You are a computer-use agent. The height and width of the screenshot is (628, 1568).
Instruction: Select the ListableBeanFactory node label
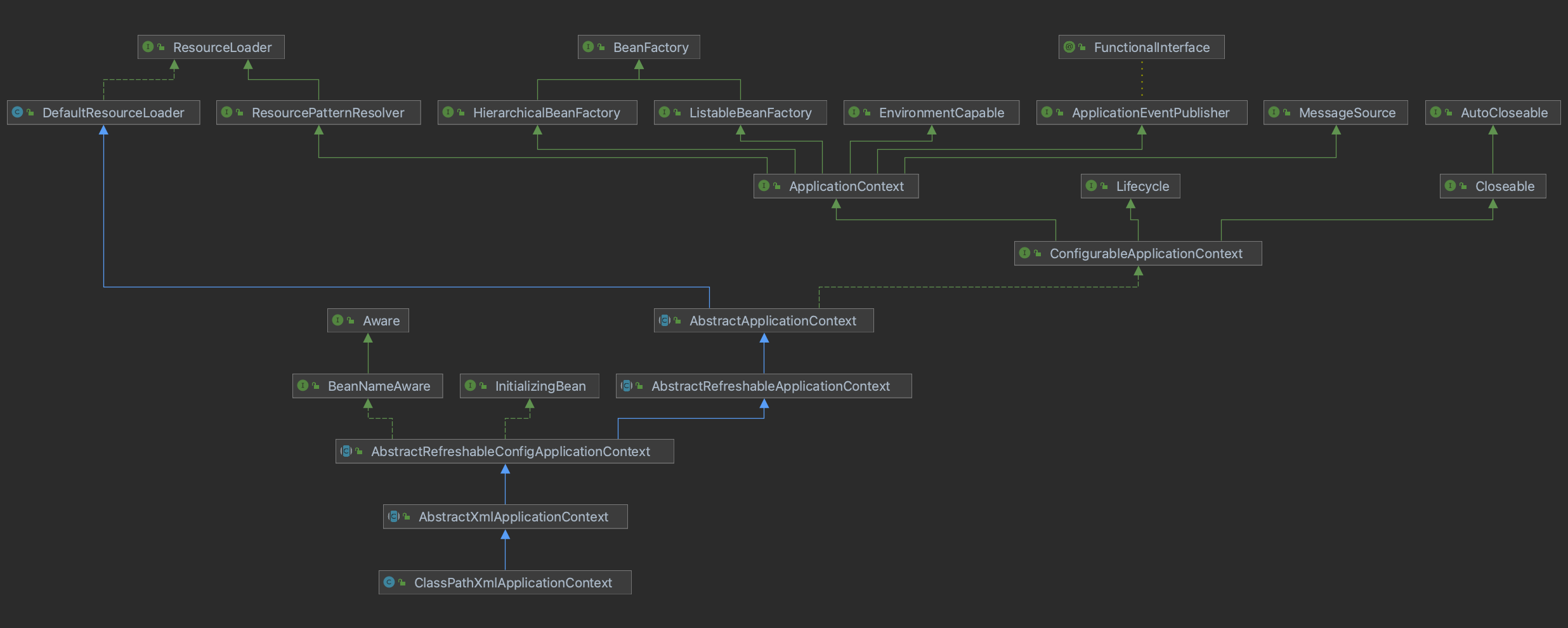pyautogui.click(x=750, y=113)
